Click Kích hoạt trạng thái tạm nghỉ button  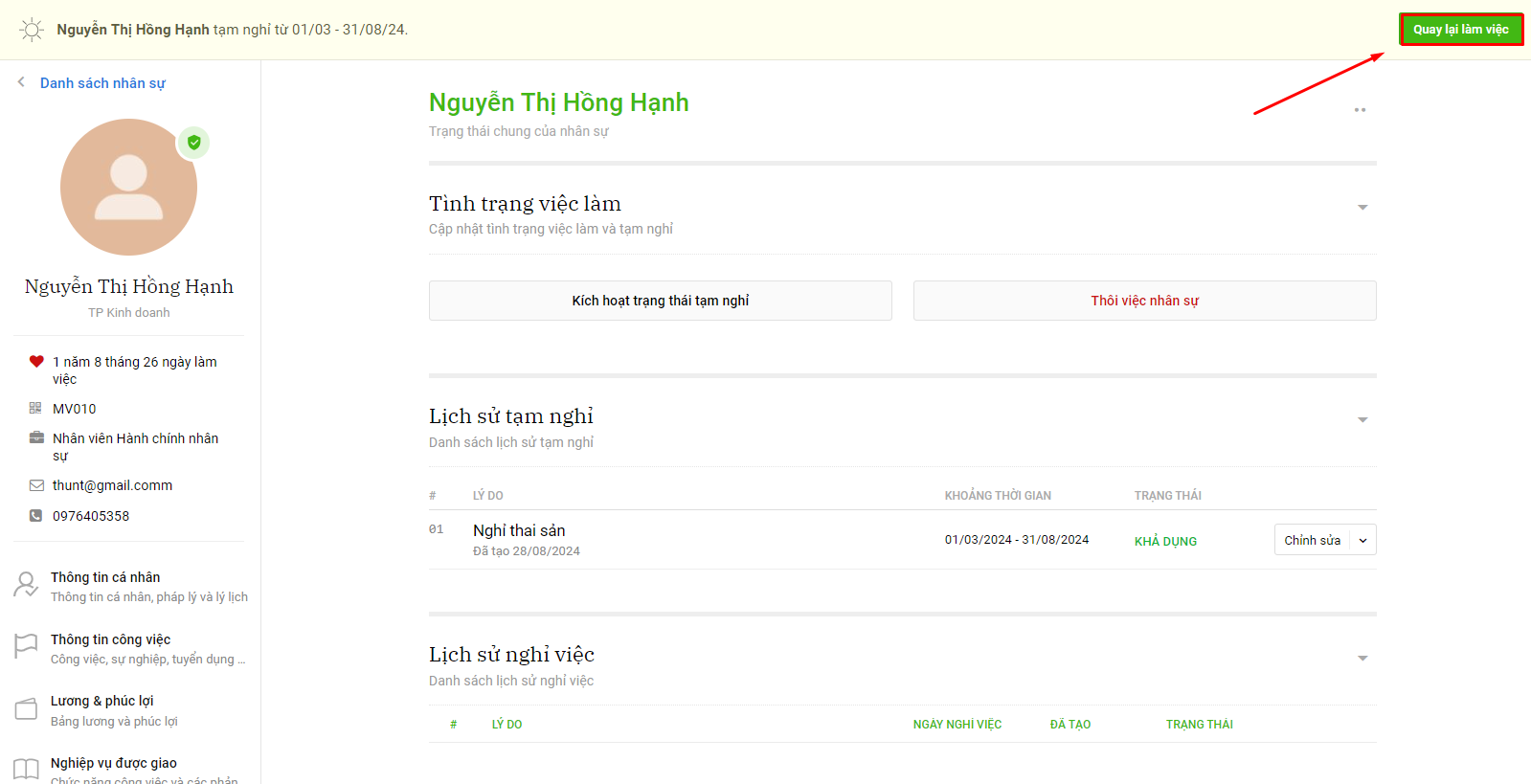[661, 301]
